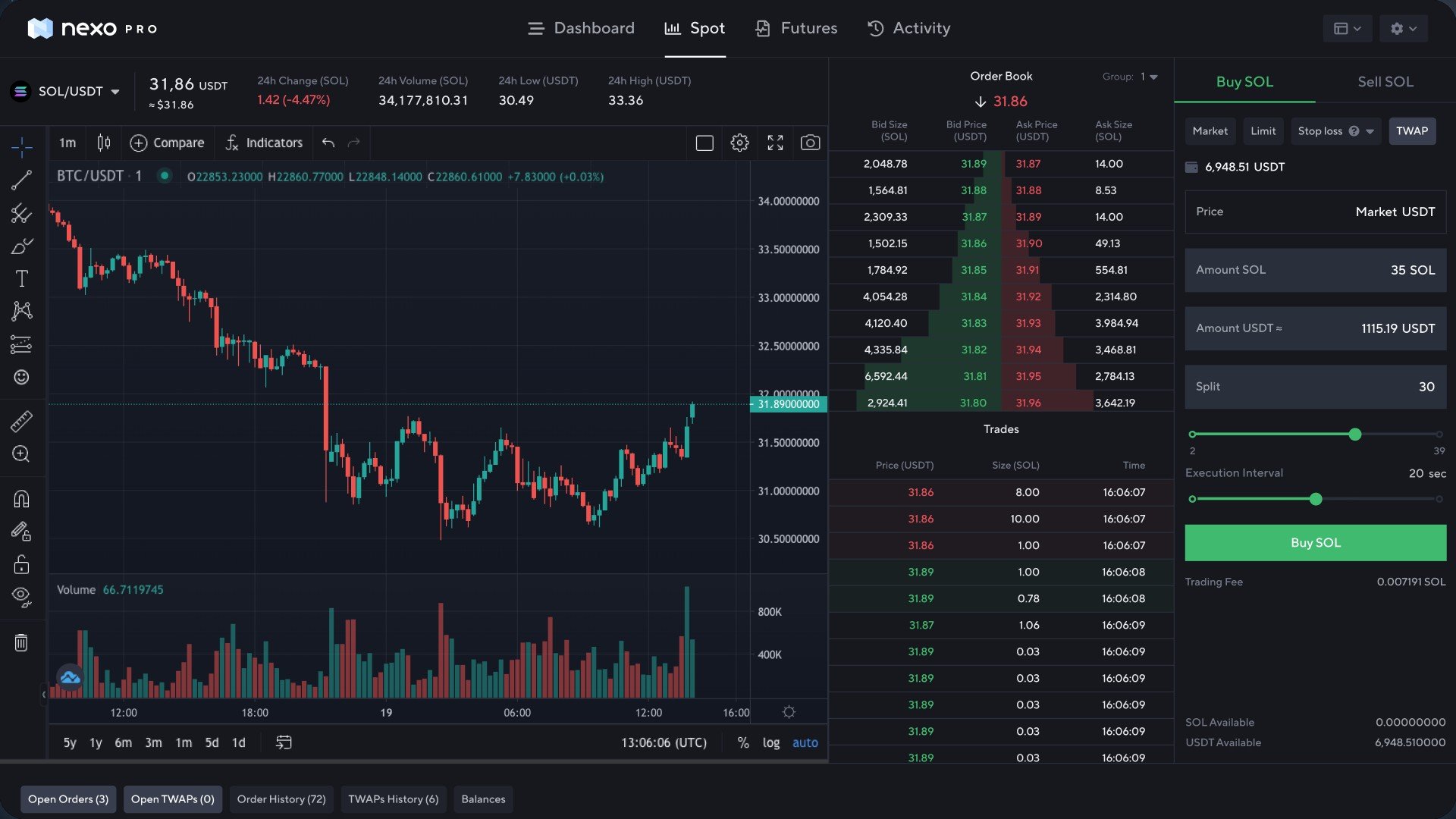Toggle stay in drawing mode
Image resolution: width=1456 pixels, height=819 pixels.
pyautogui.click(x=21, y=531)
